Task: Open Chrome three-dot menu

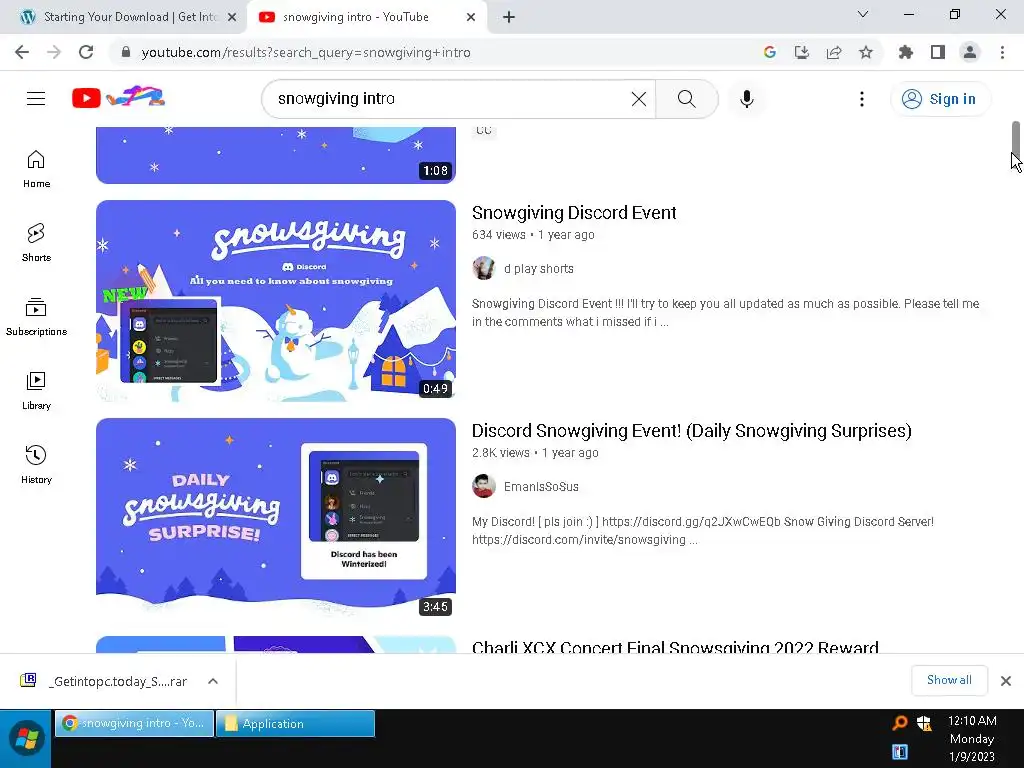Action: pyautogui.click(x=1002, y=52)
